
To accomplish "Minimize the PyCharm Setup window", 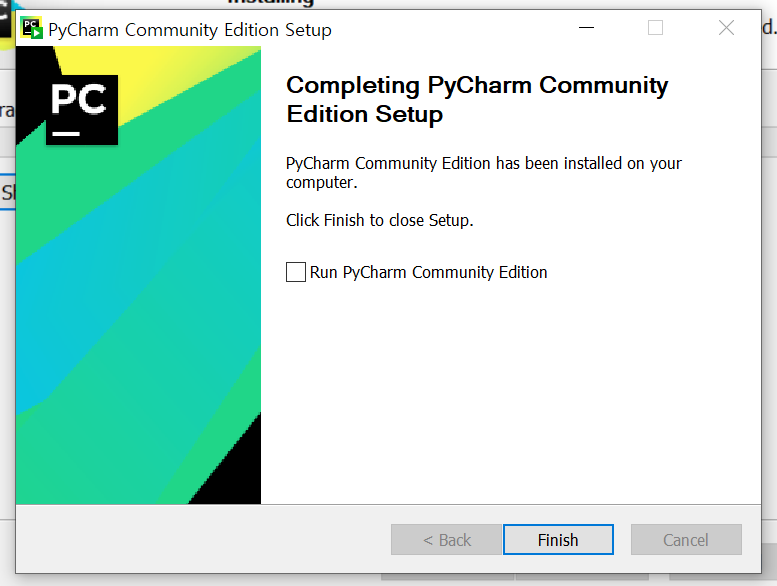I will coord(586,28).
